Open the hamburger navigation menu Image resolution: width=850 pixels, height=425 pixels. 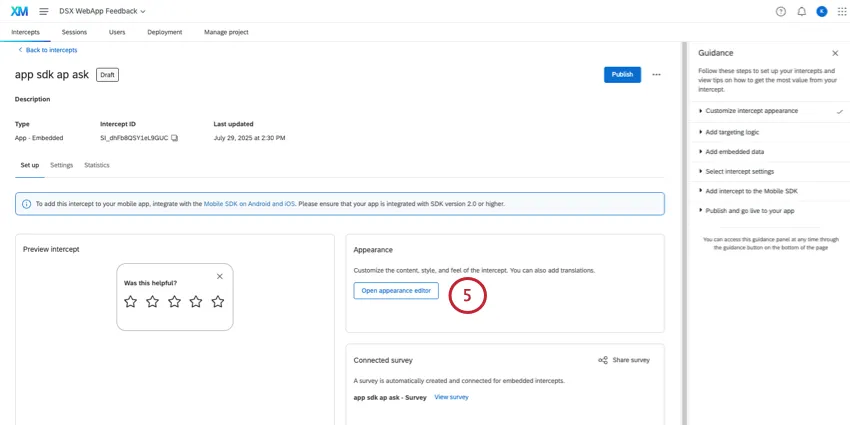43,11
